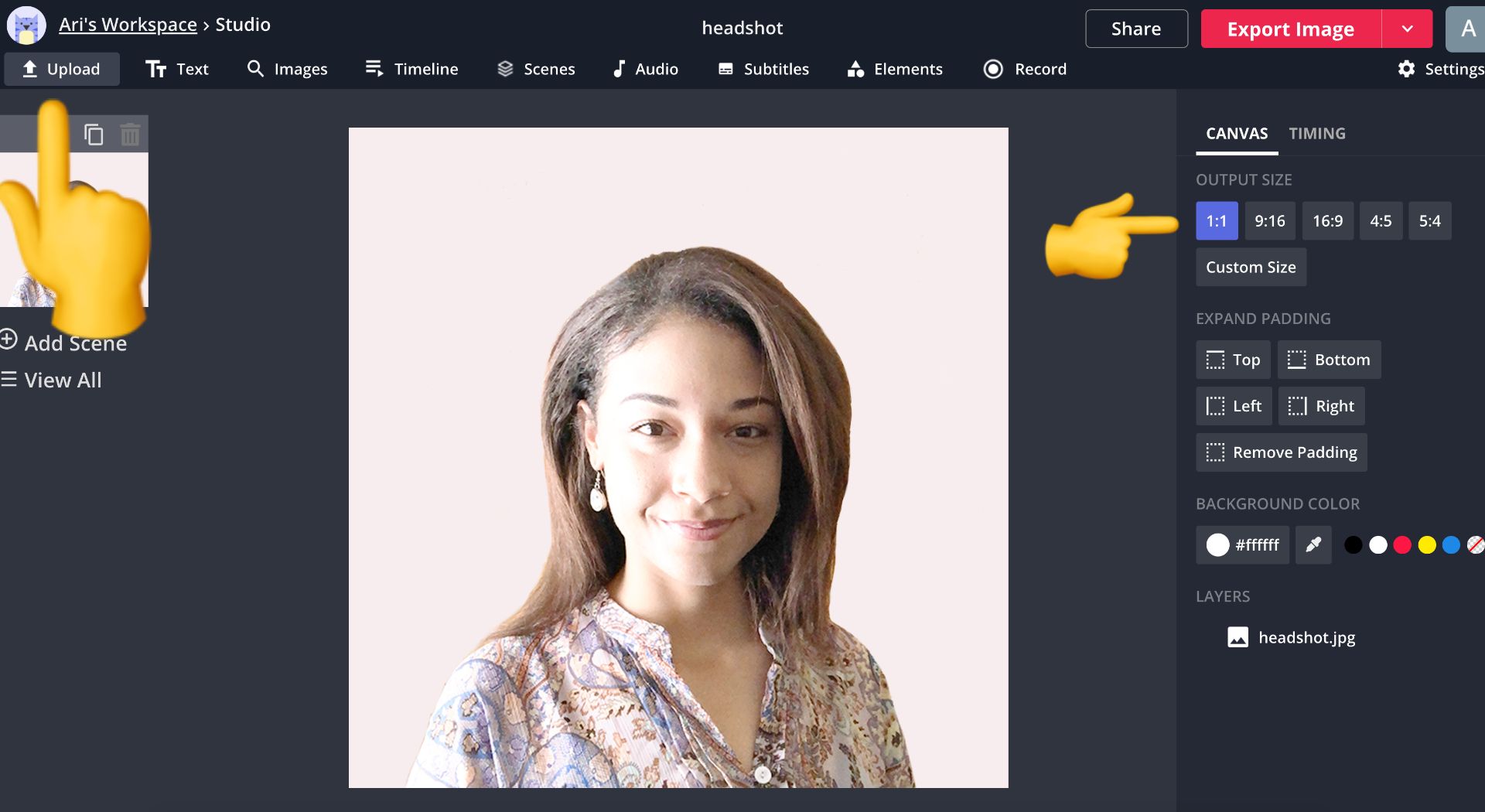Open the #ffffff background color picker

(x=1242, y=545)
